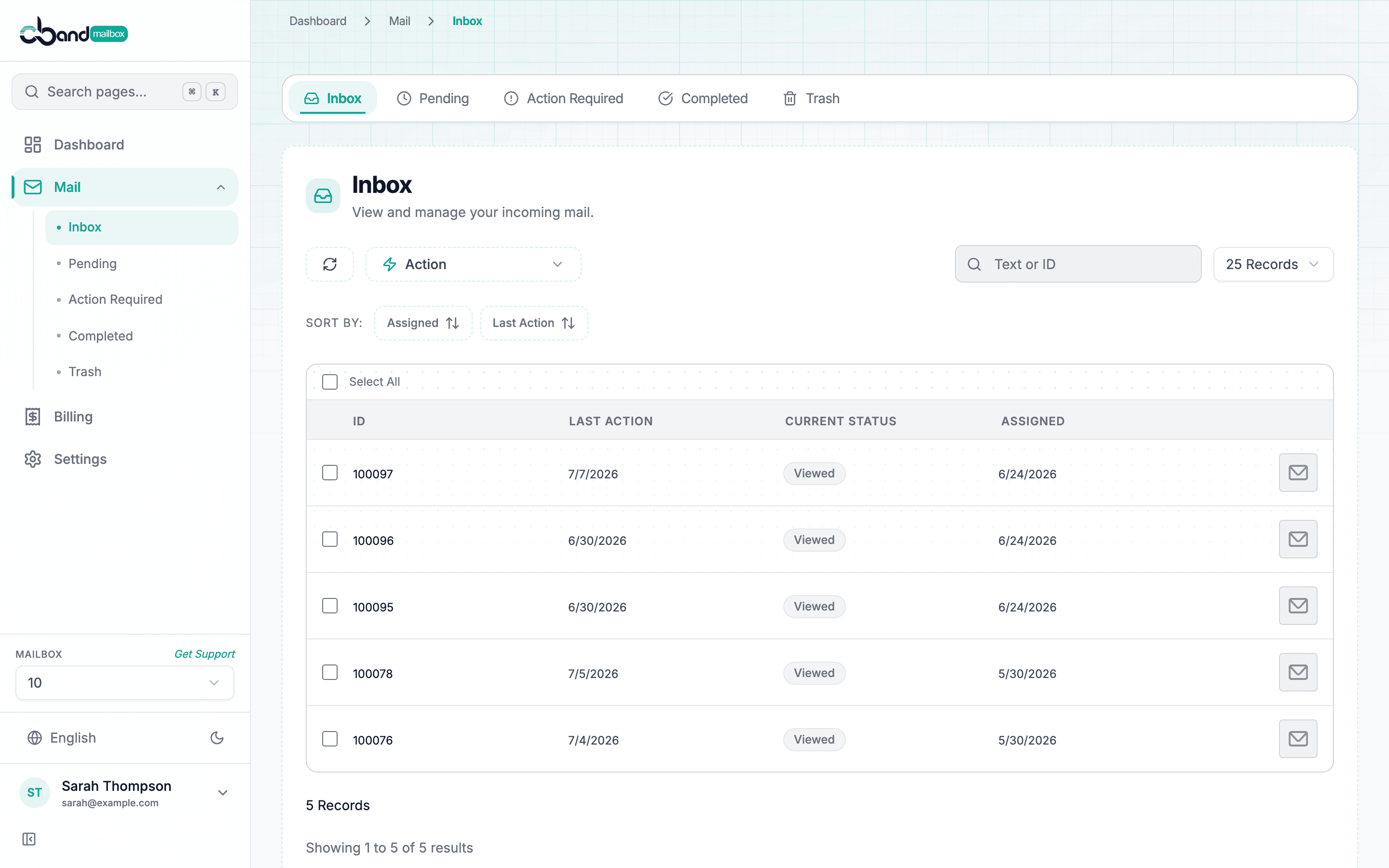Screen dimensions: 1389x868
Task: Focus the Text or ID search field
Action: coord(1078,264)
